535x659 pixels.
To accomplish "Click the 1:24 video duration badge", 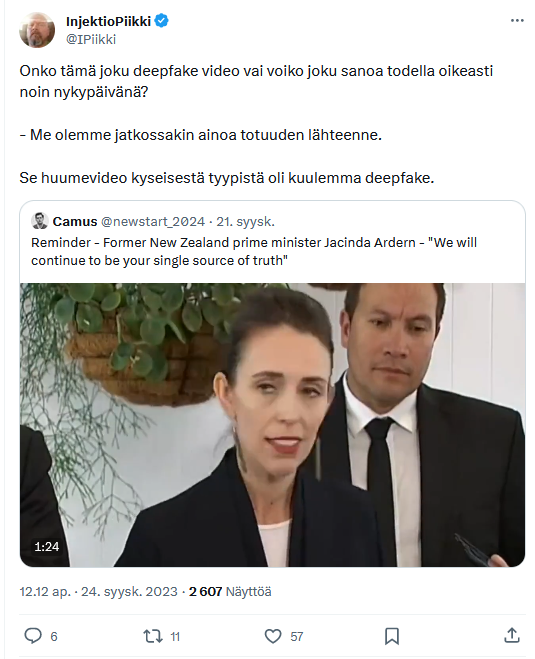I will tap(47, 546).
